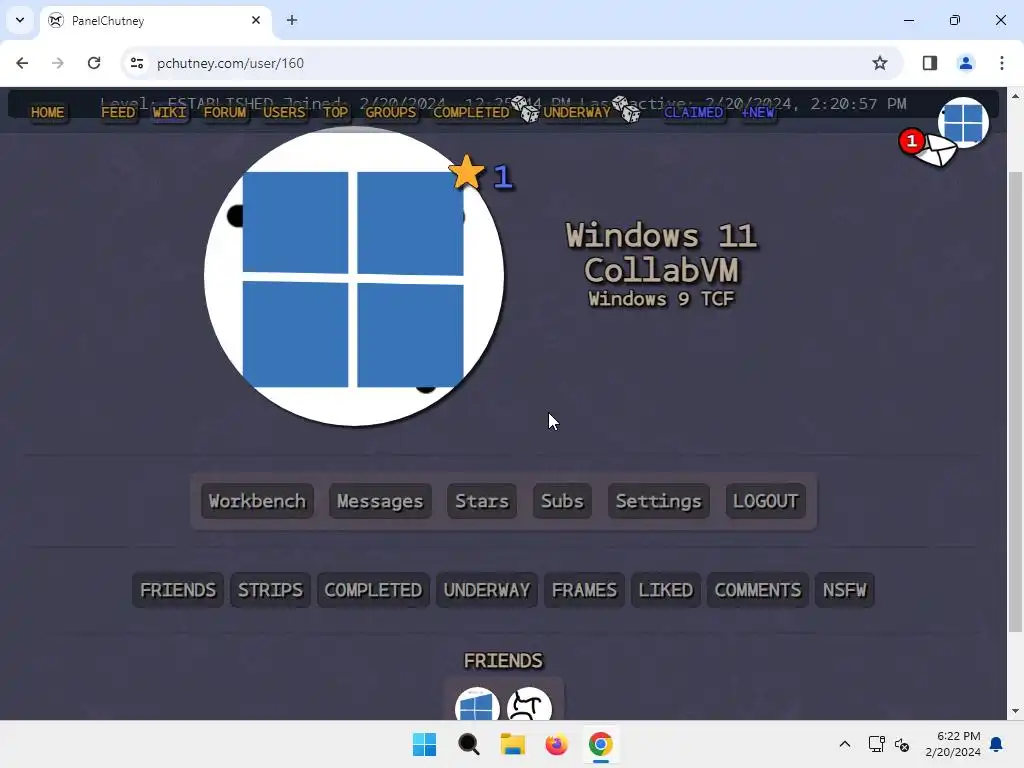Screen dimensions: 1024x768
Task: Open the Windows logo friend avatar
Action: [x=477, y=705]
